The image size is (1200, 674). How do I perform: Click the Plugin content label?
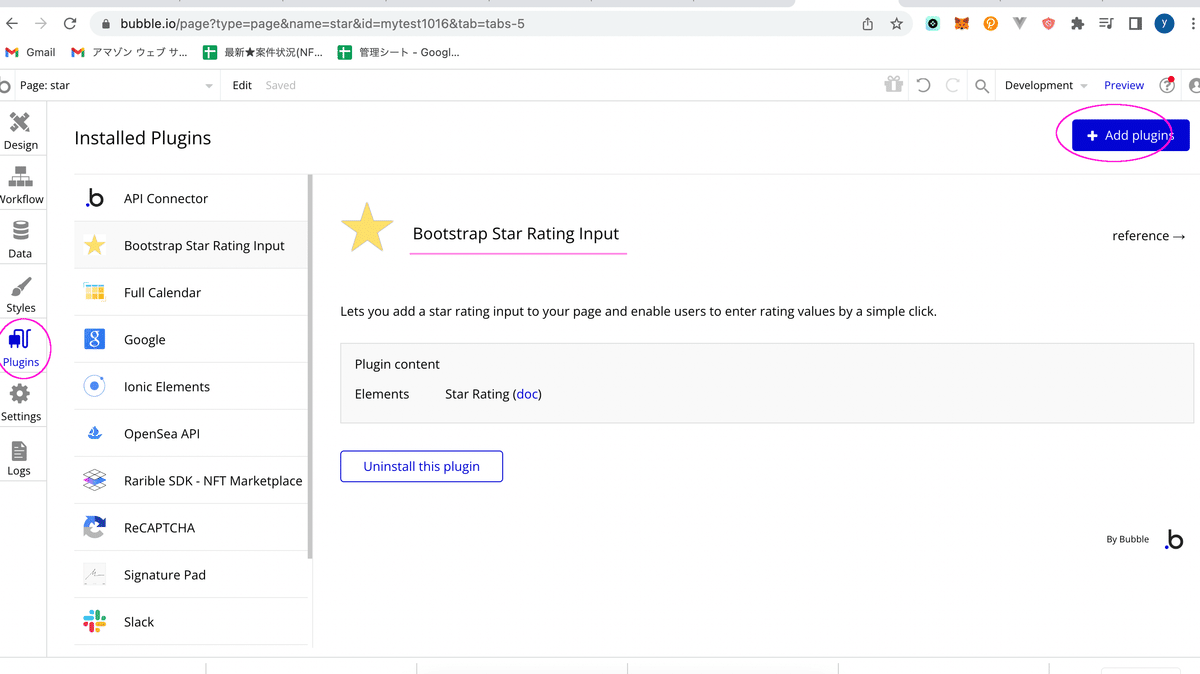point(397,364)
